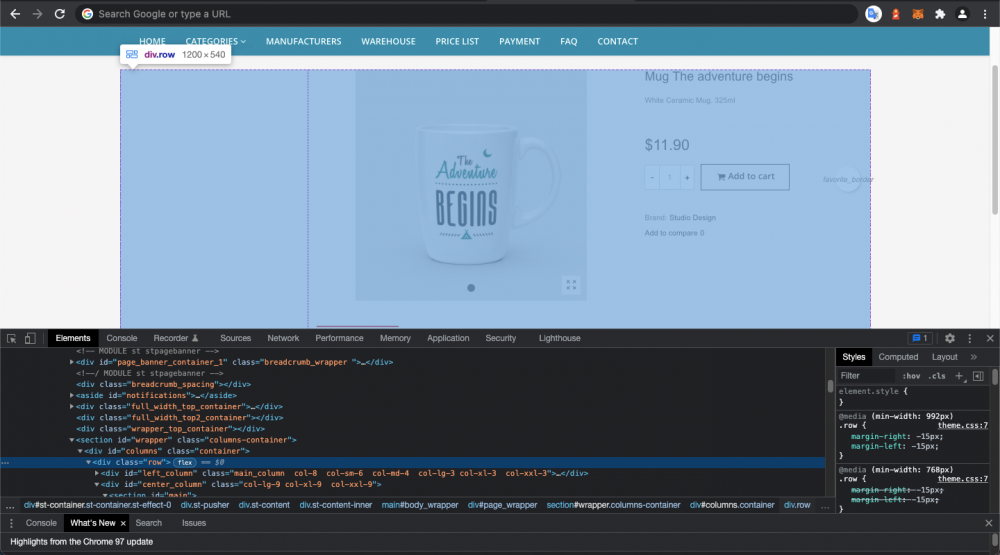1000x555 pixels.
Task: Click the Google Translate extension icon
Action: 873,14
